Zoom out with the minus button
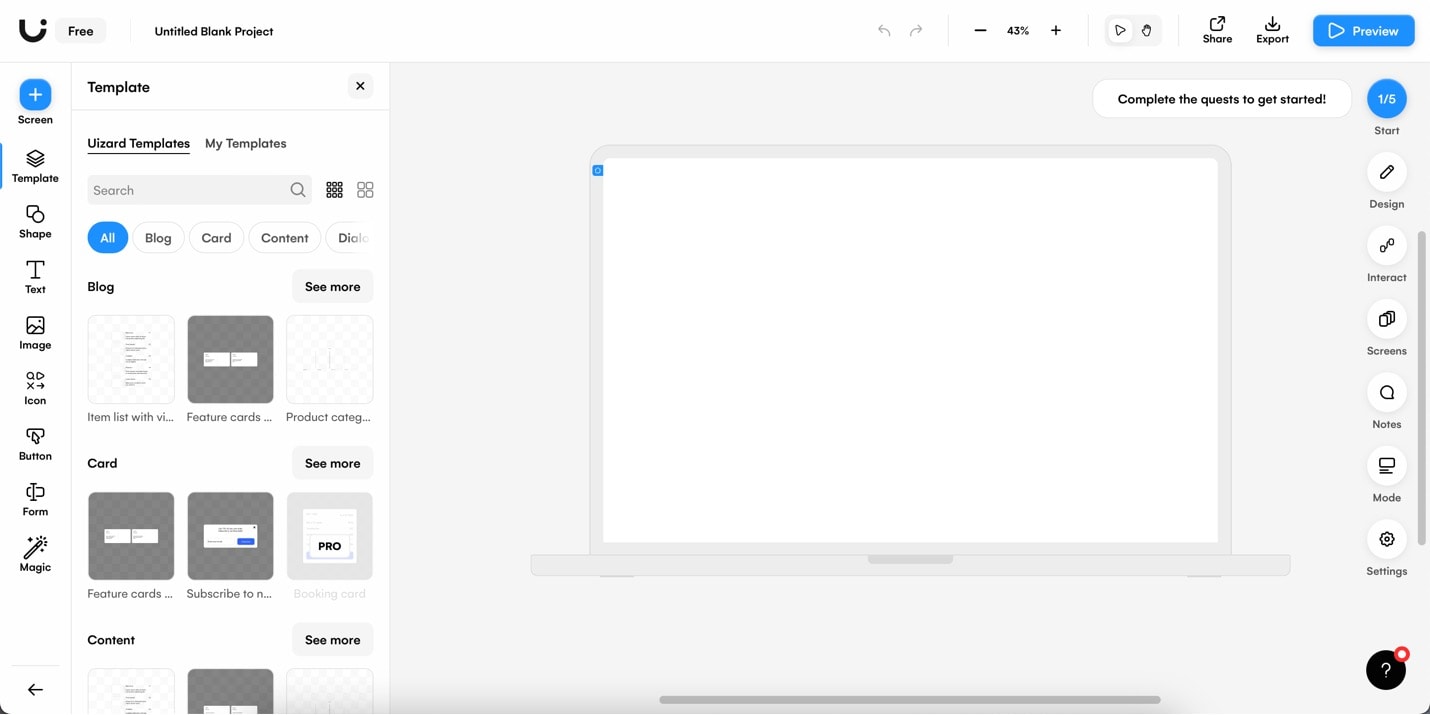1430x715 pixels. click(980, 31)
